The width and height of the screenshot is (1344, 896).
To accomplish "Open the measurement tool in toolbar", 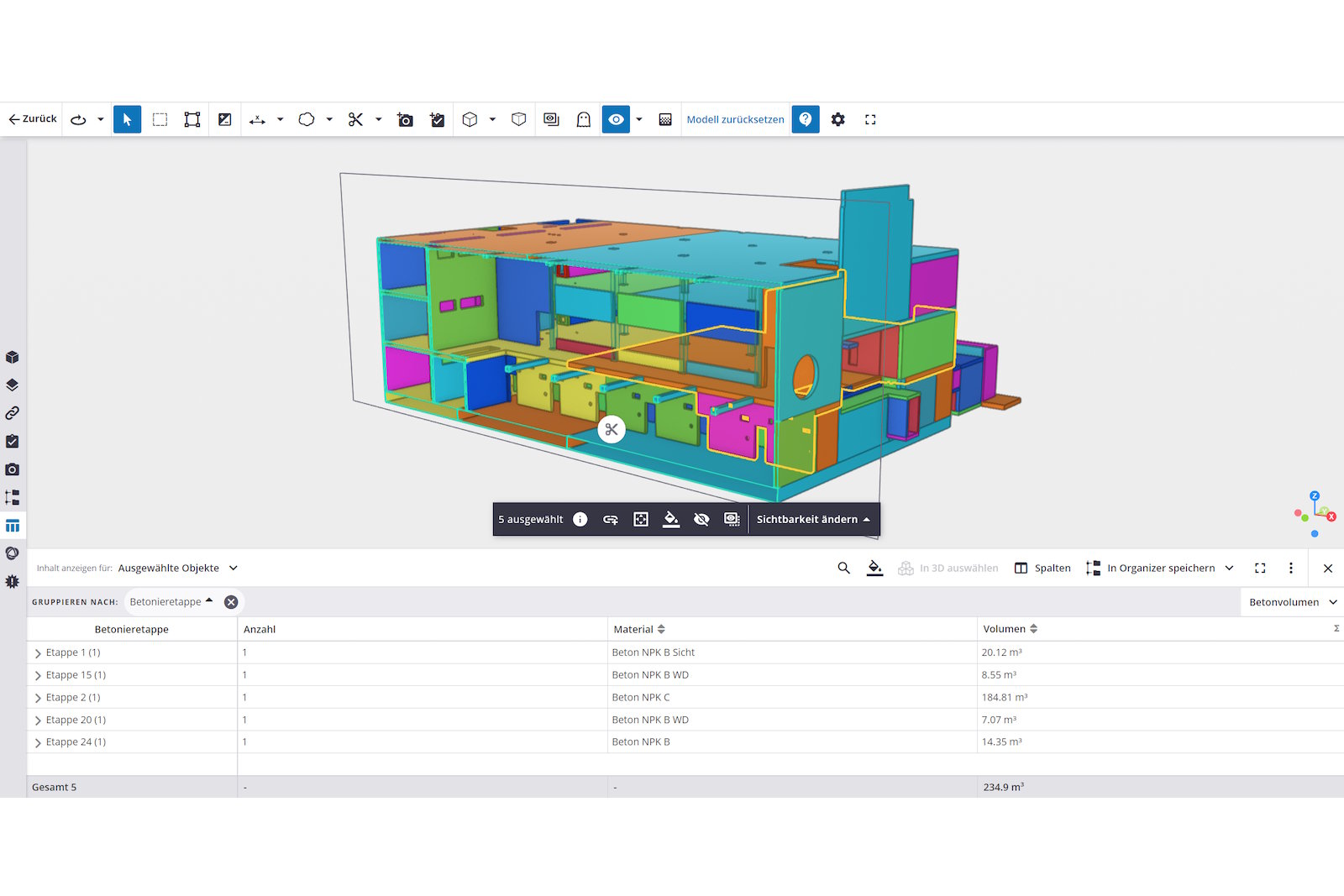I will pos(257,119).
